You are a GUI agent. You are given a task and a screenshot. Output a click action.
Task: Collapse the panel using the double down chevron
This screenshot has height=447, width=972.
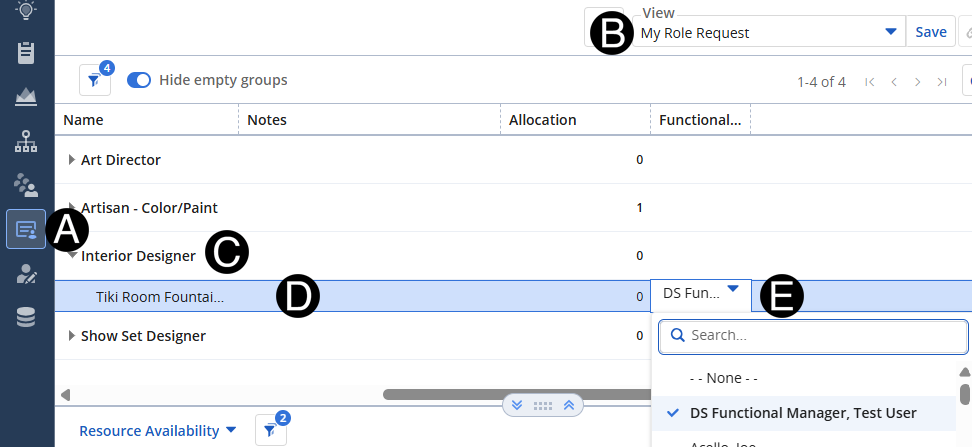517,405
